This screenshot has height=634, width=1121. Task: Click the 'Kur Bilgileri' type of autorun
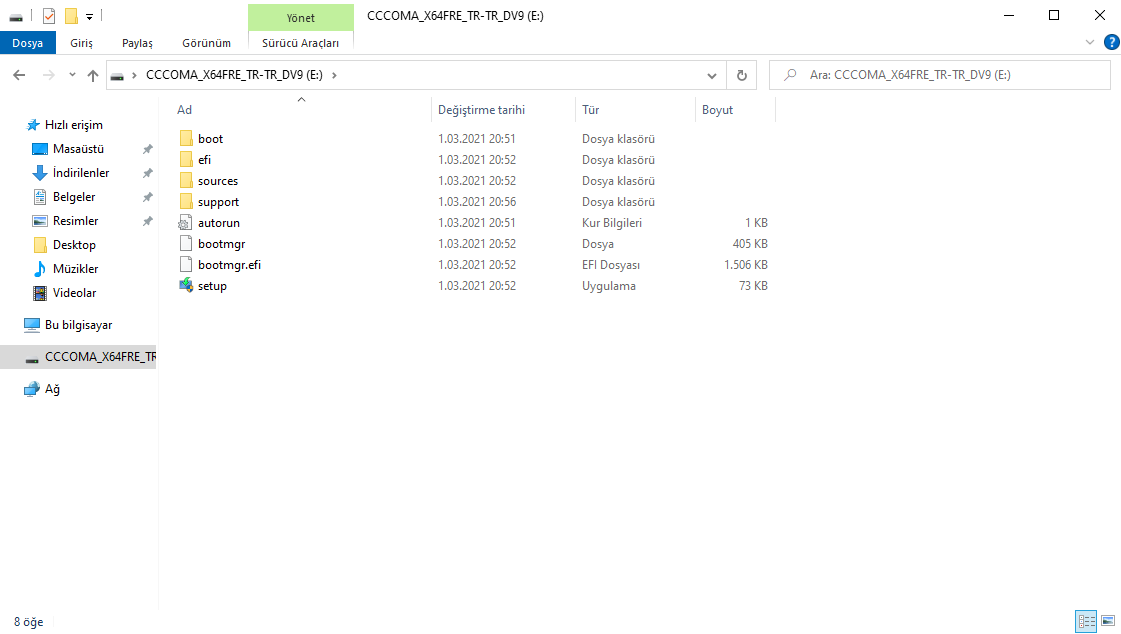612,223
